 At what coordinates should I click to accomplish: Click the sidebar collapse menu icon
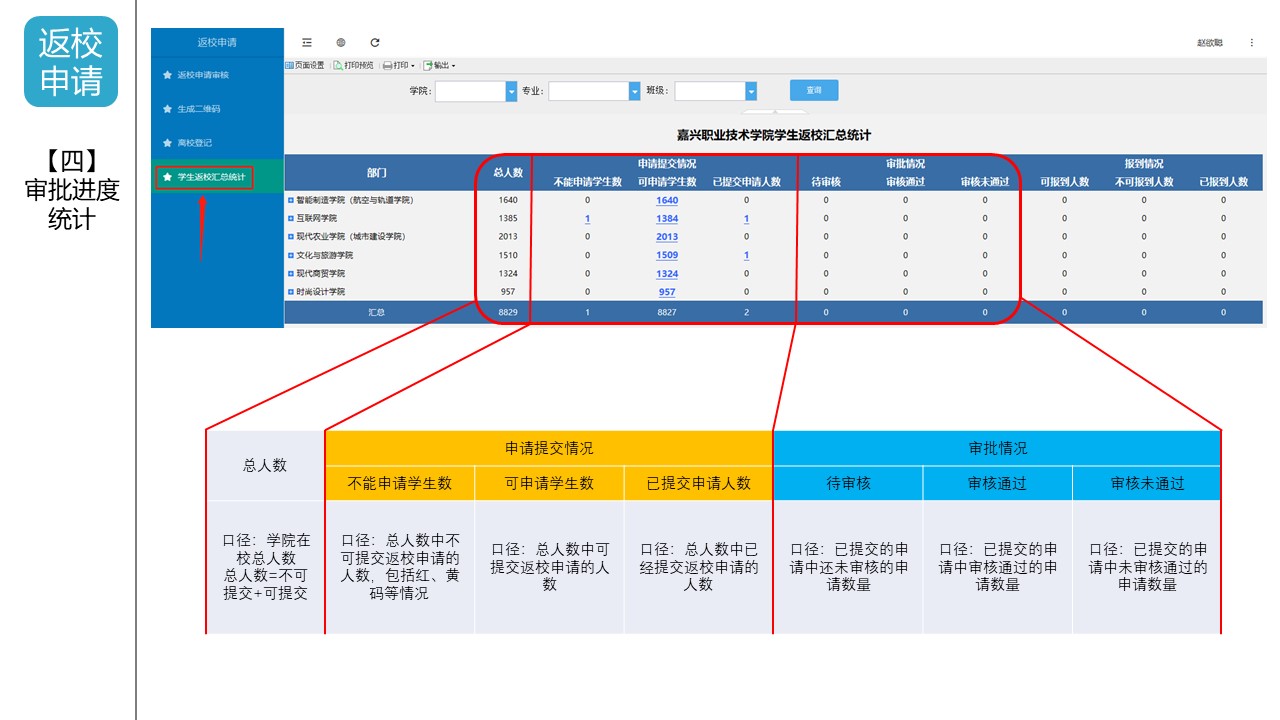tap(307, 43)
